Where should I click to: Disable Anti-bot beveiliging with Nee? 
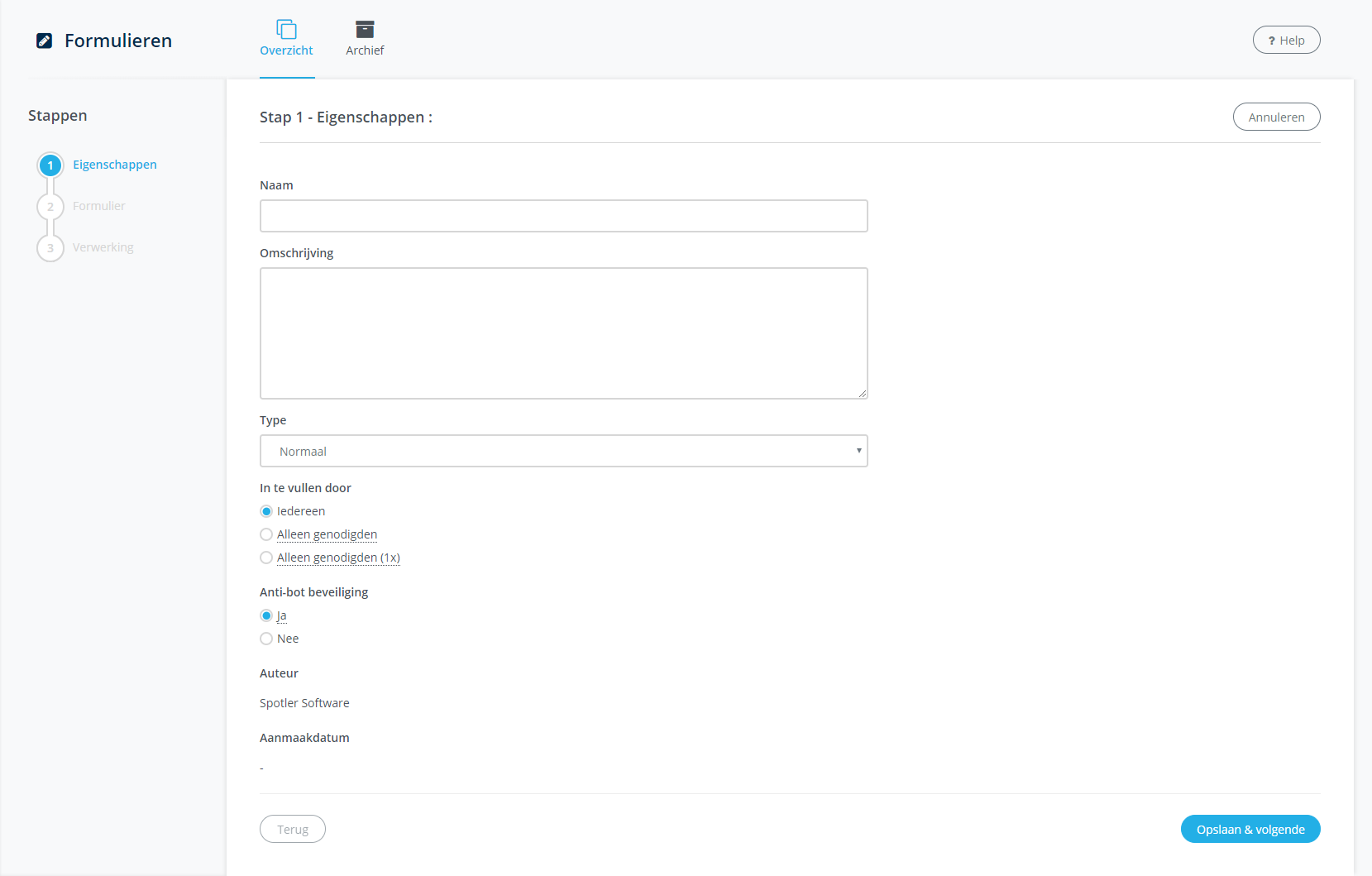pos(266,639)
